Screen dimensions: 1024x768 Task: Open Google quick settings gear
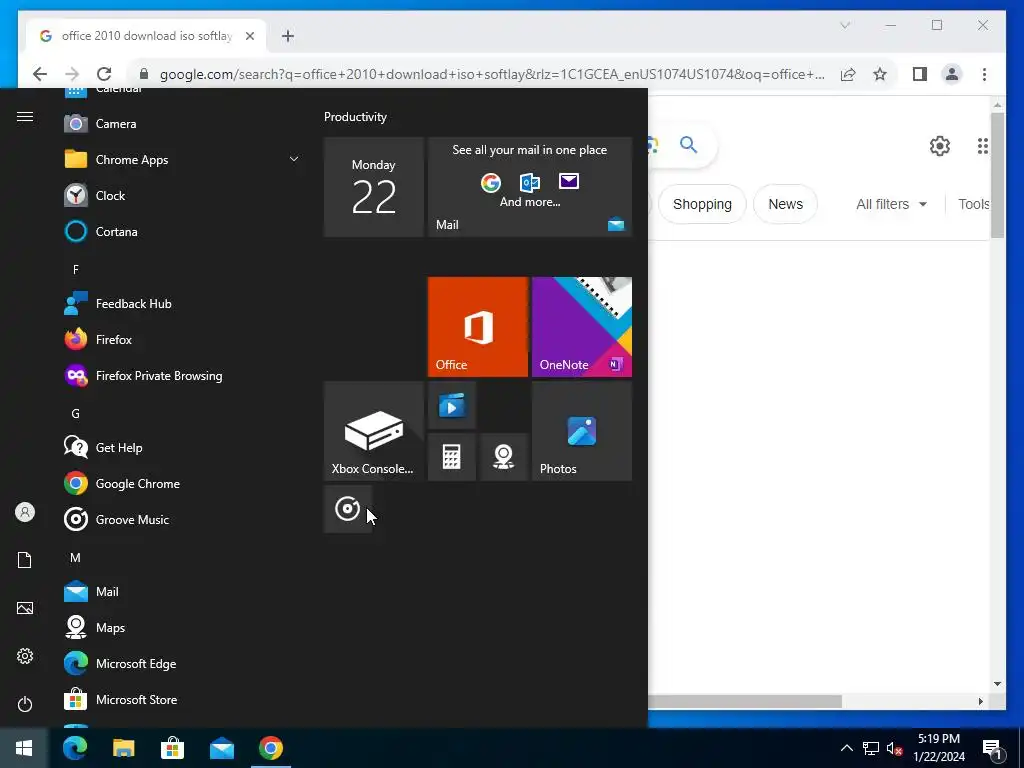[x=940, y=146]
